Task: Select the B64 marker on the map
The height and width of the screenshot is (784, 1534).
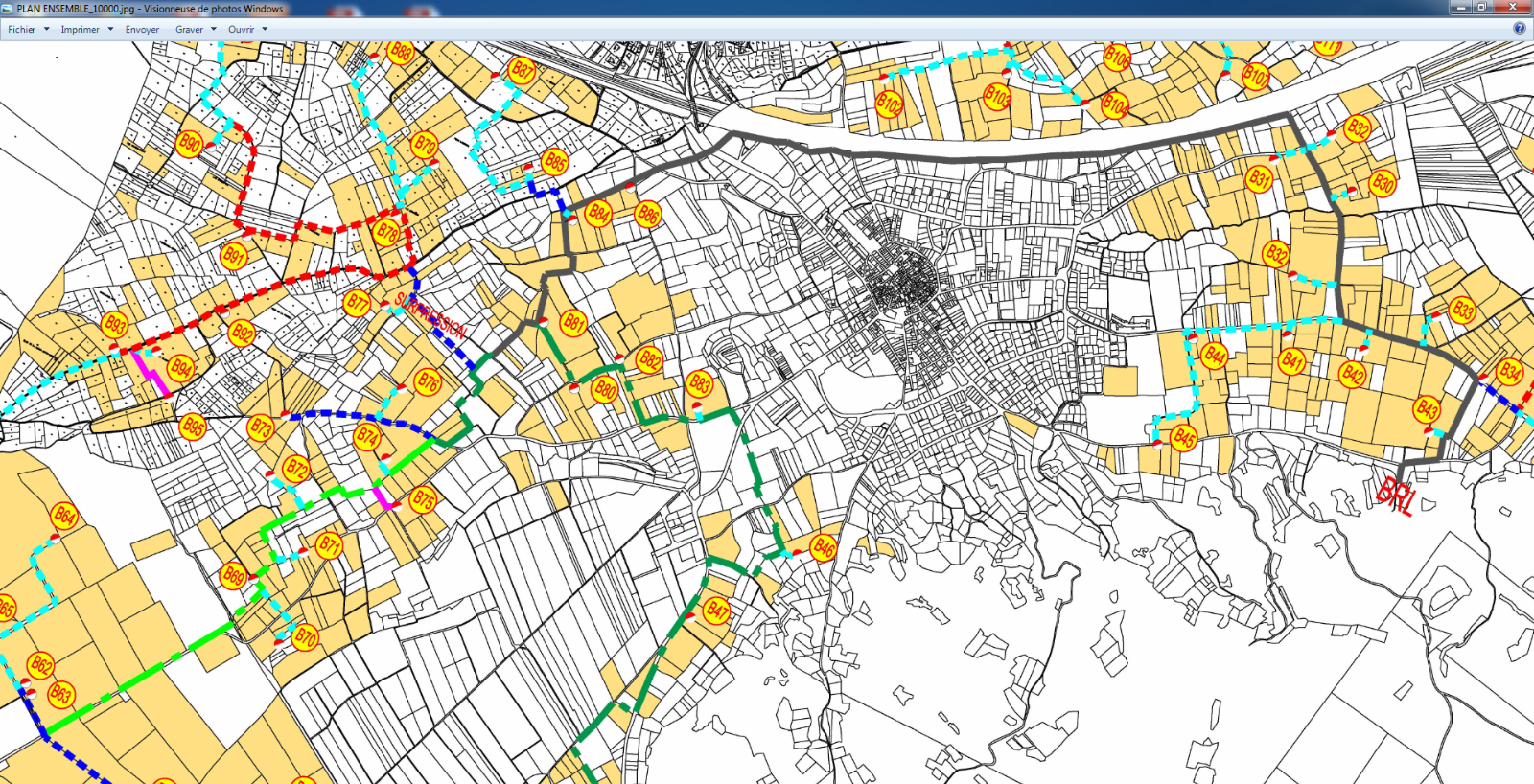Action: click(64, 516)
